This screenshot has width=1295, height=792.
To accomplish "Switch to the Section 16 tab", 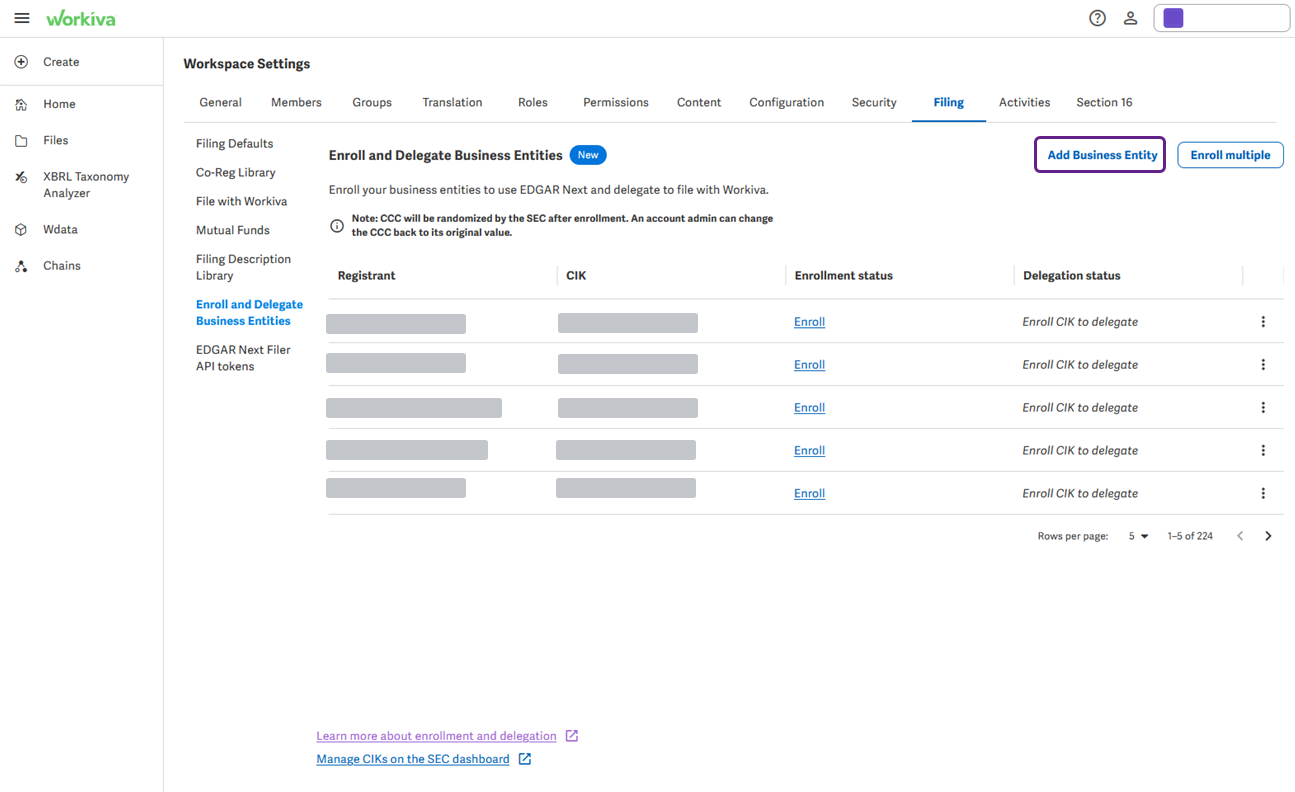I will (1104, 102).
